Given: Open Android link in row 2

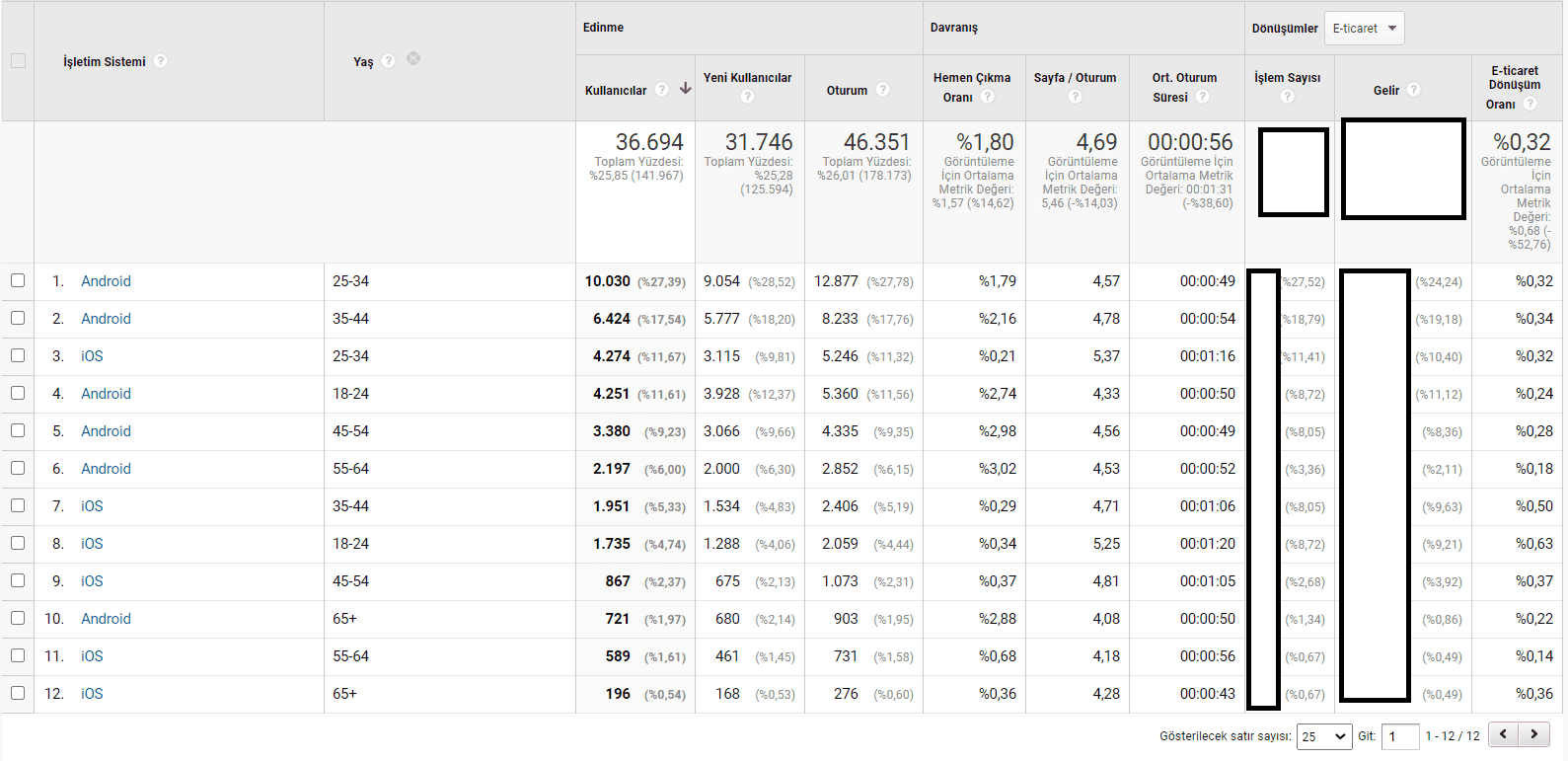Looking at the screenshot, I should [106, 319].
